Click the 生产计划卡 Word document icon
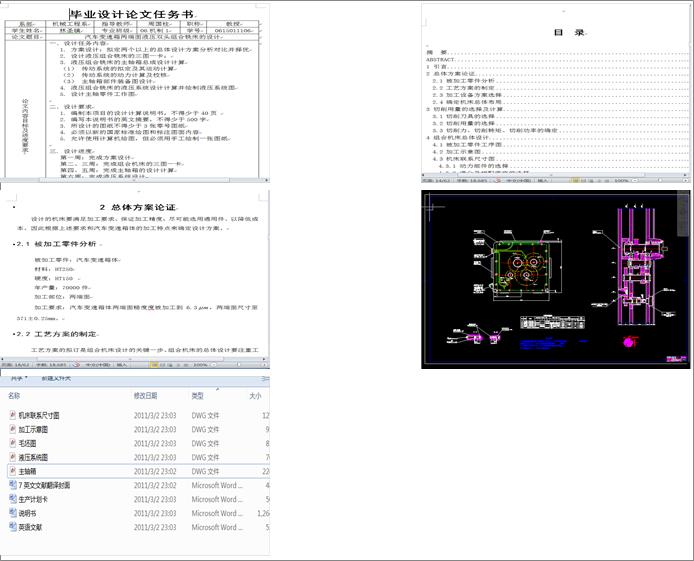Viewport: 694px width, 561px height. tap(11, 499)
